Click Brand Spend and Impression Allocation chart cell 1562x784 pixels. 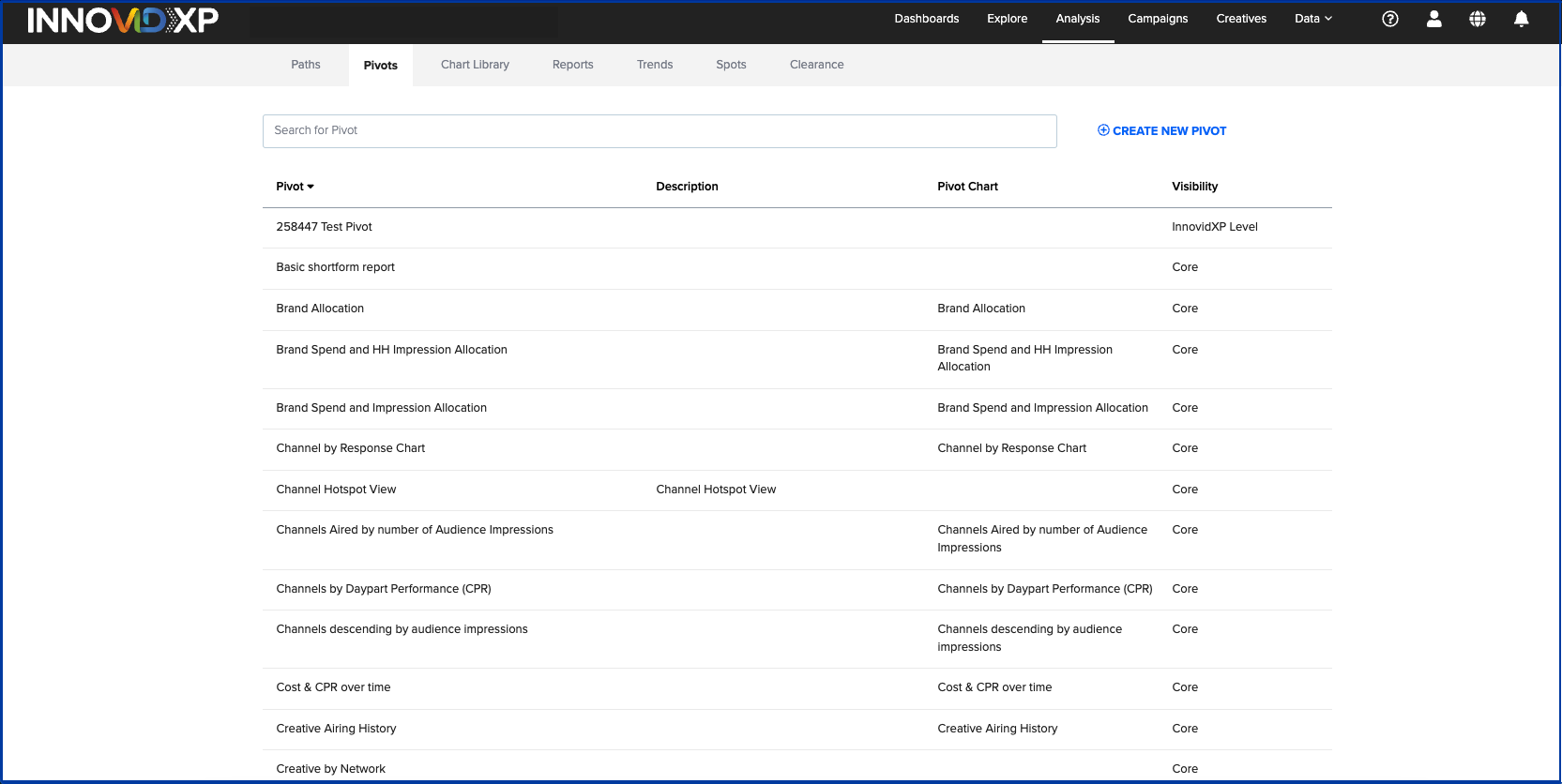[1042, 408]
